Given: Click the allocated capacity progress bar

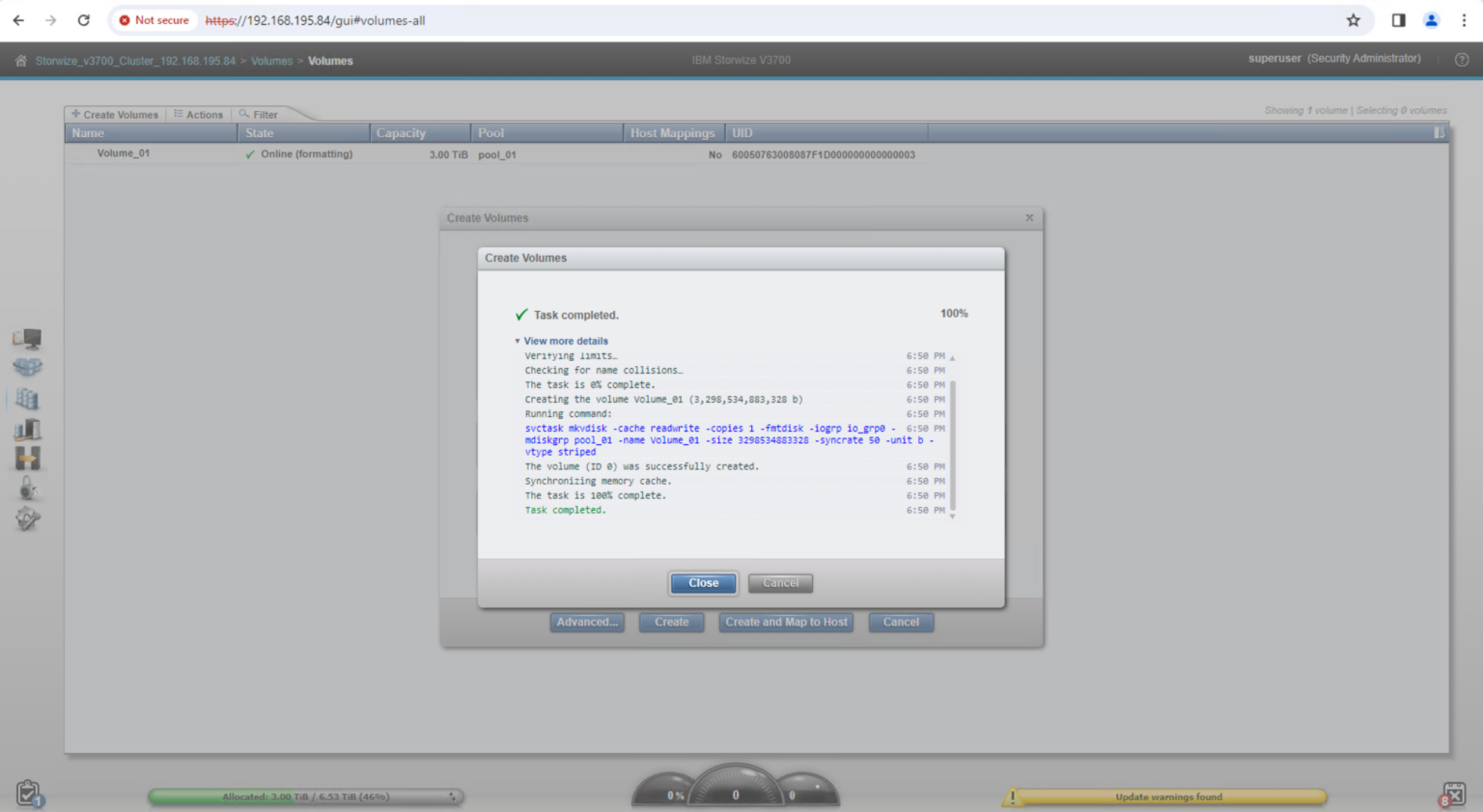Looking at the screenshot, I should coord(306,798).
